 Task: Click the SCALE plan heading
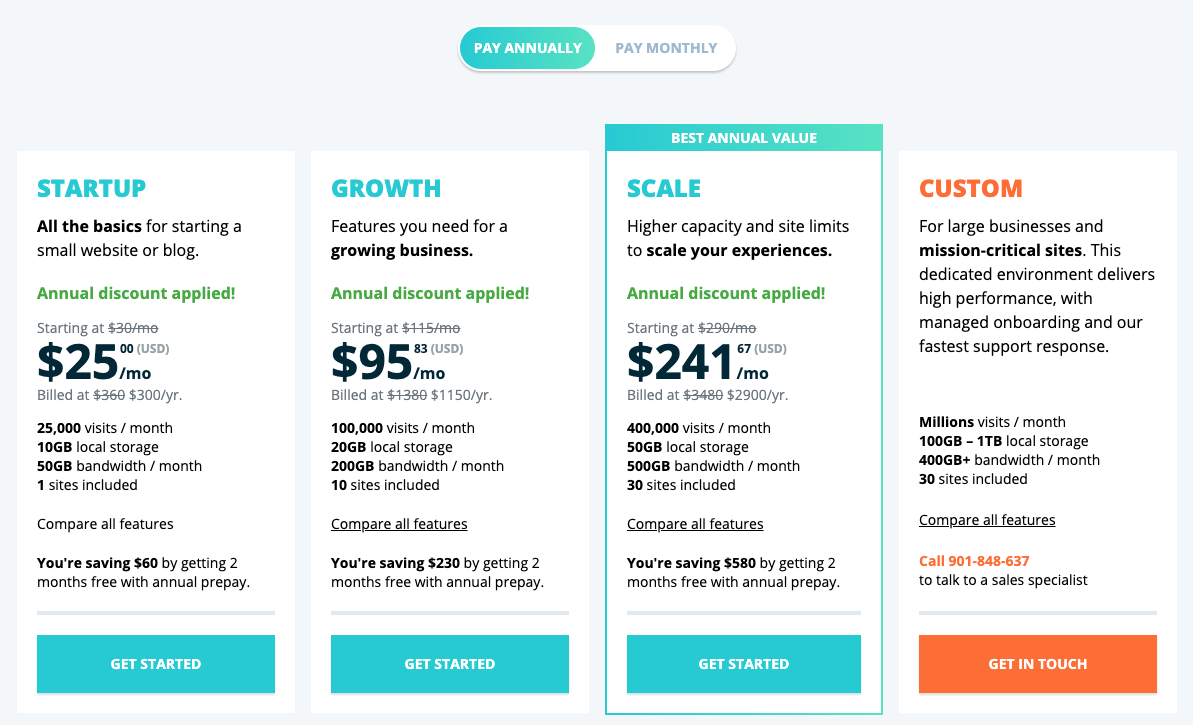click(663, 188)
